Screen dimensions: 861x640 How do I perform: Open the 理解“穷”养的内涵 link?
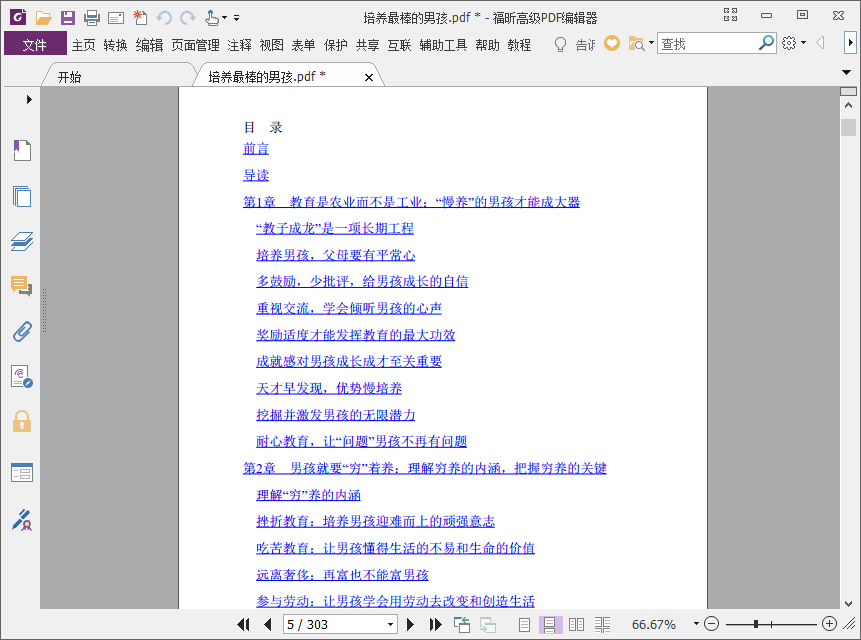click(308, 495)
